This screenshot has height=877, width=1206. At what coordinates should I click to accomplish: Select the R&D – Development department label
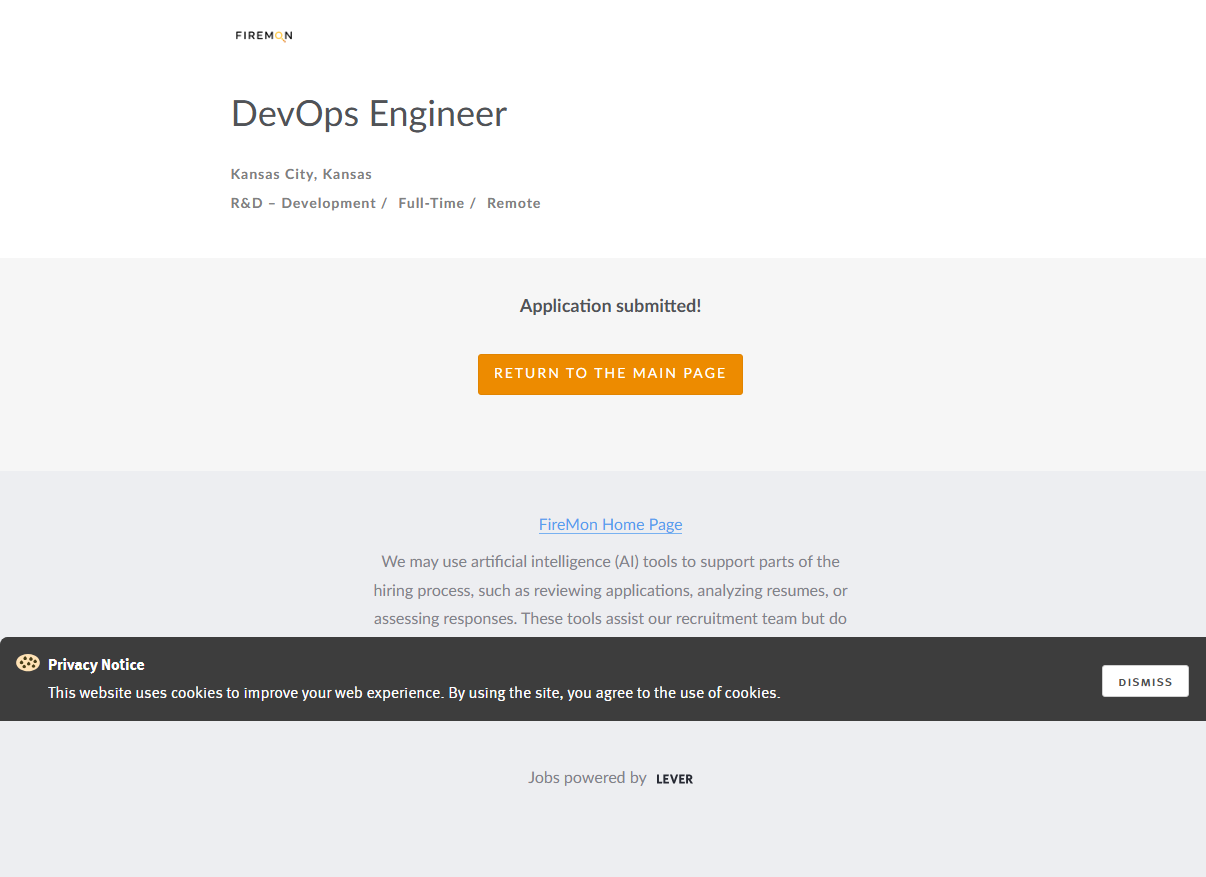pos(302,203)
